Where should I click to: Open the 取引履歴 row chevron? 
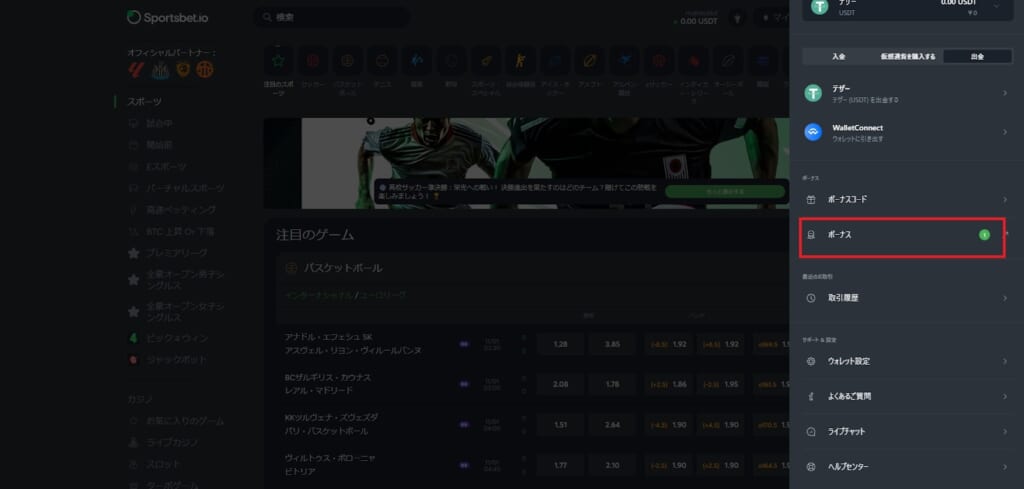point(1005,298)
